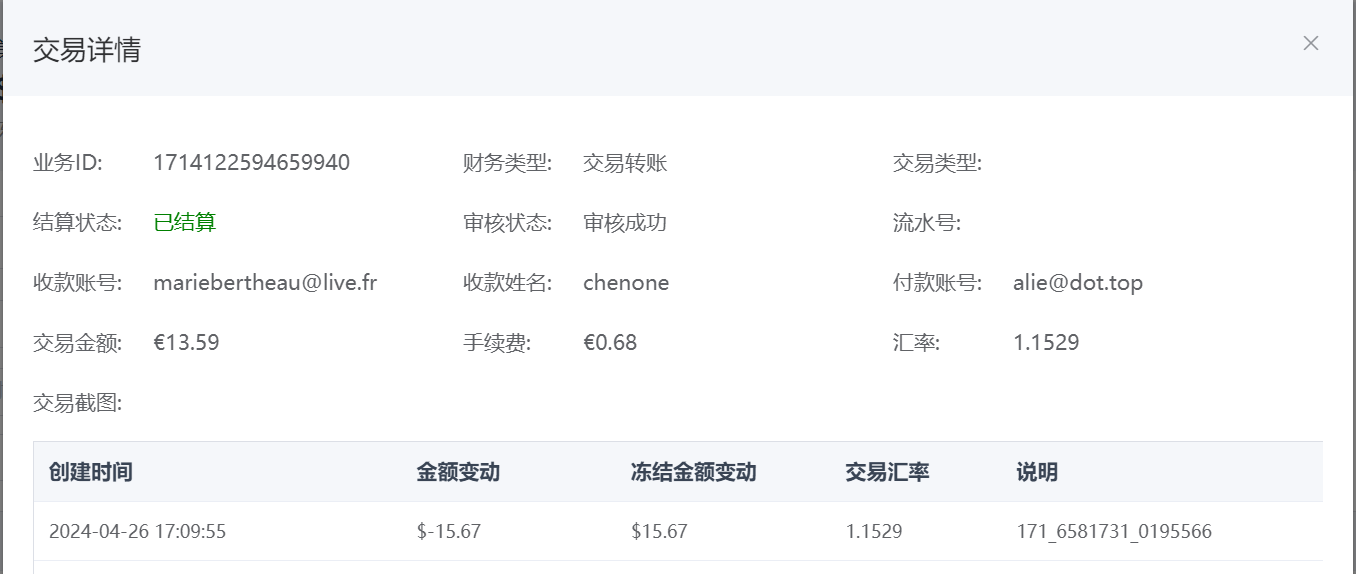Click the payee name chenone
This screenshot has width=1356, height=574.
626,283
